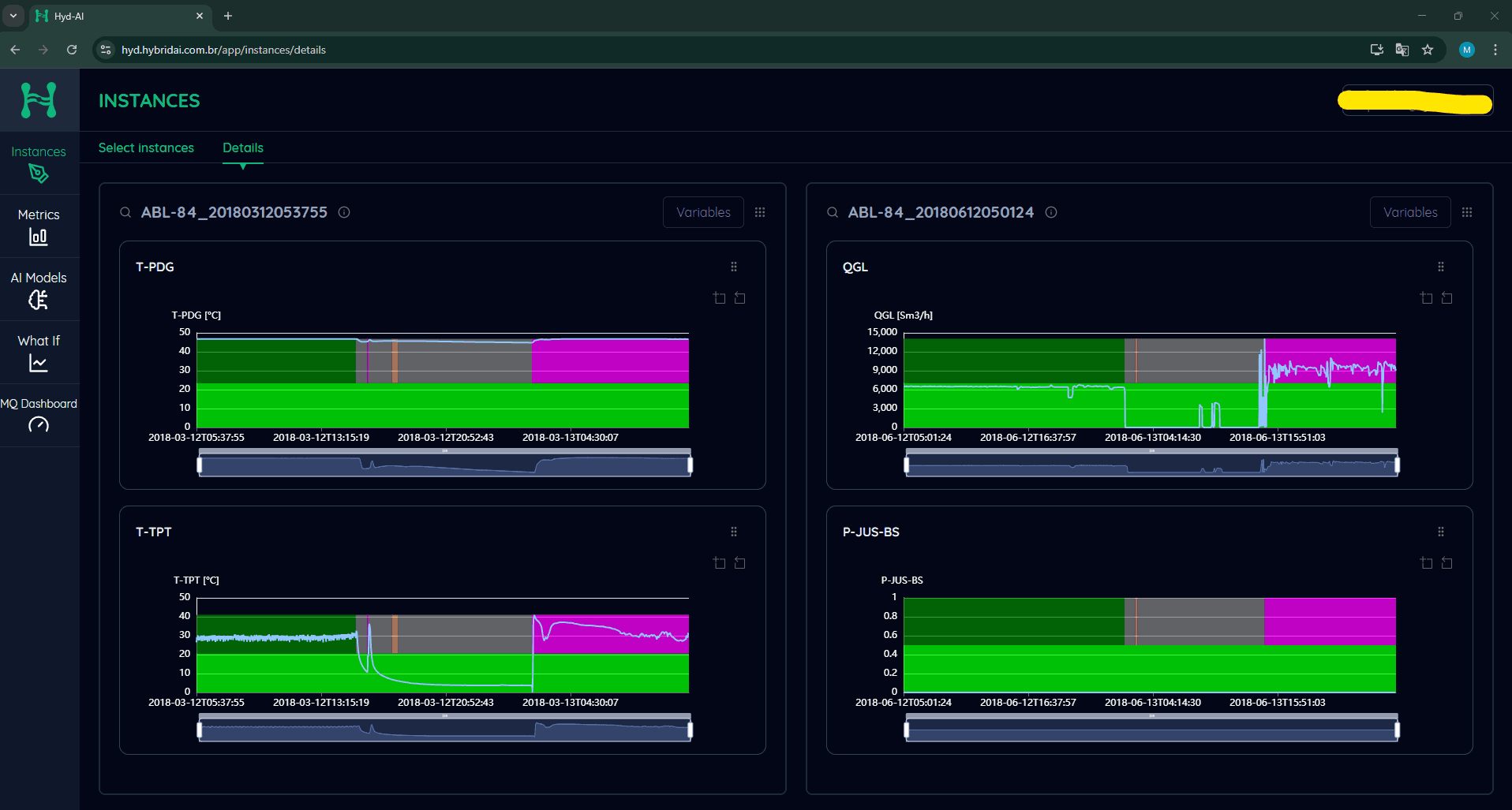The height and width of the screenshot is (810, 1512).
Task: Click the browser address bar URL
Action: (x=223, y=50)
